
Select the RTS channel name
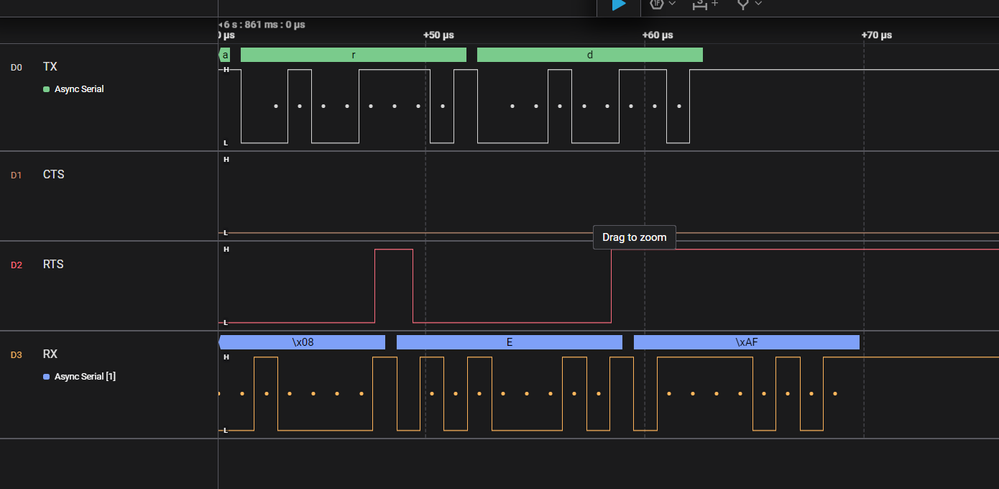[53, 265]
